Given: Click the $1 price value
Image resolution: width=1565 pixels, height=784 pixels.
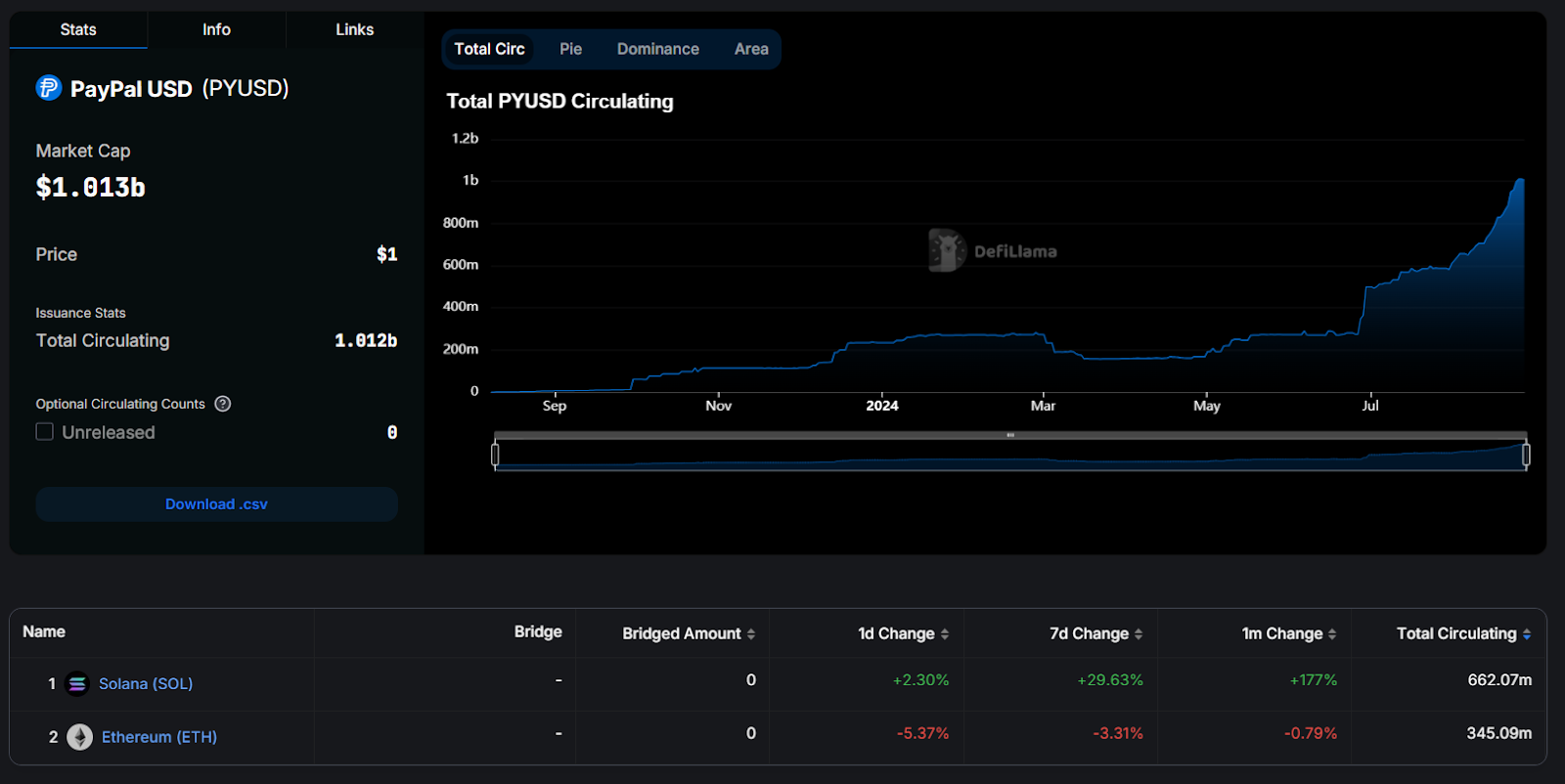Looking at the screenshot, I should point(387,254).
